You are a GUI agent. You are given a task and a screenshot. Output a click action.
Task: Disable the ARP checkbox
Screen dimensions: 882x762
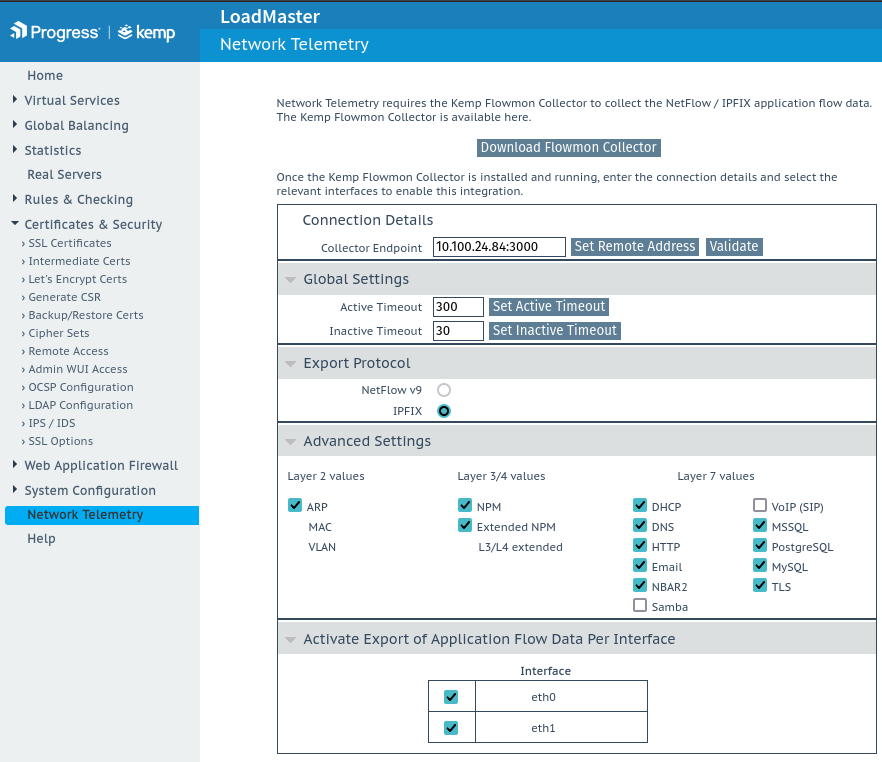[x=295, y=506]
